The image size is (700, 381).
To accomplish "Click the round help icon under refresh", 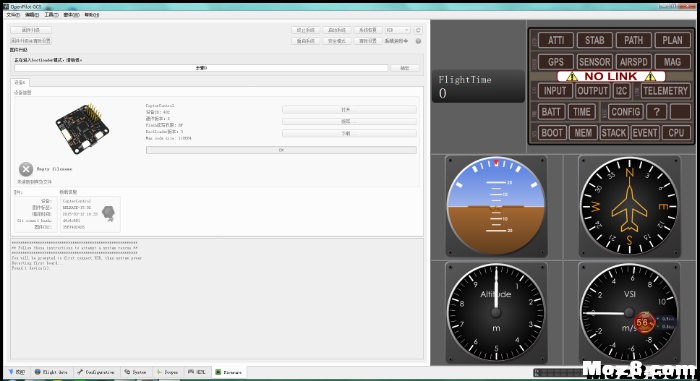I will (x=418, y=41).
